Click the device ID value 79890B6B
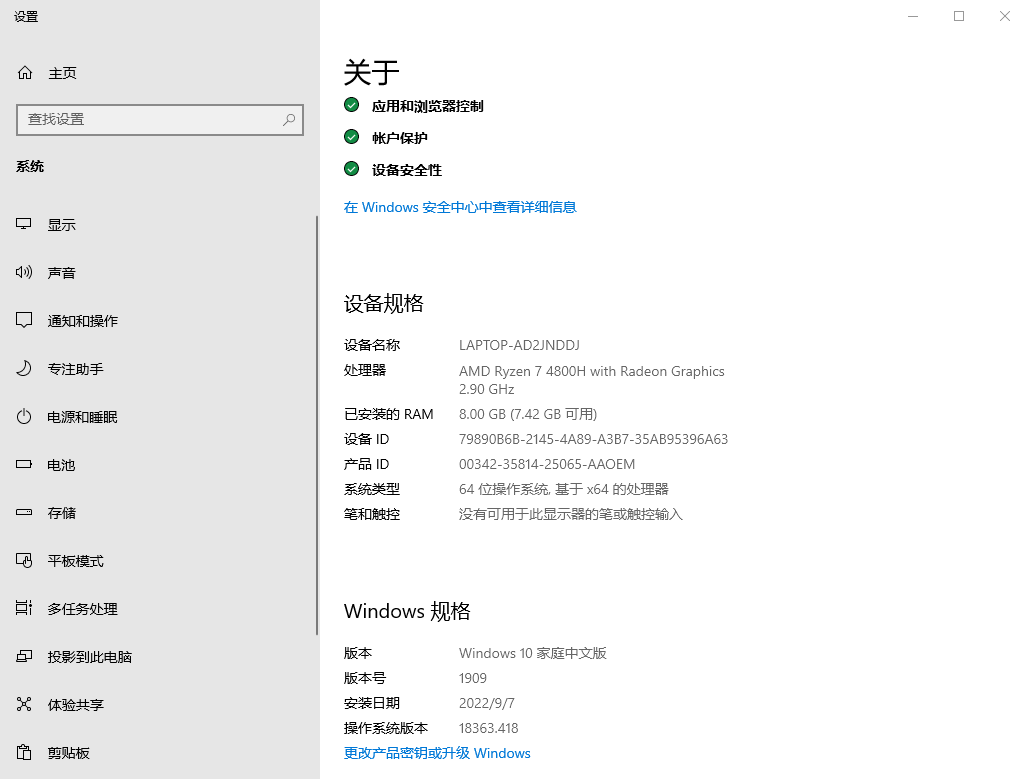Image resolution: width=1028 pixels, height=779 pixels. tap(593, 439)
